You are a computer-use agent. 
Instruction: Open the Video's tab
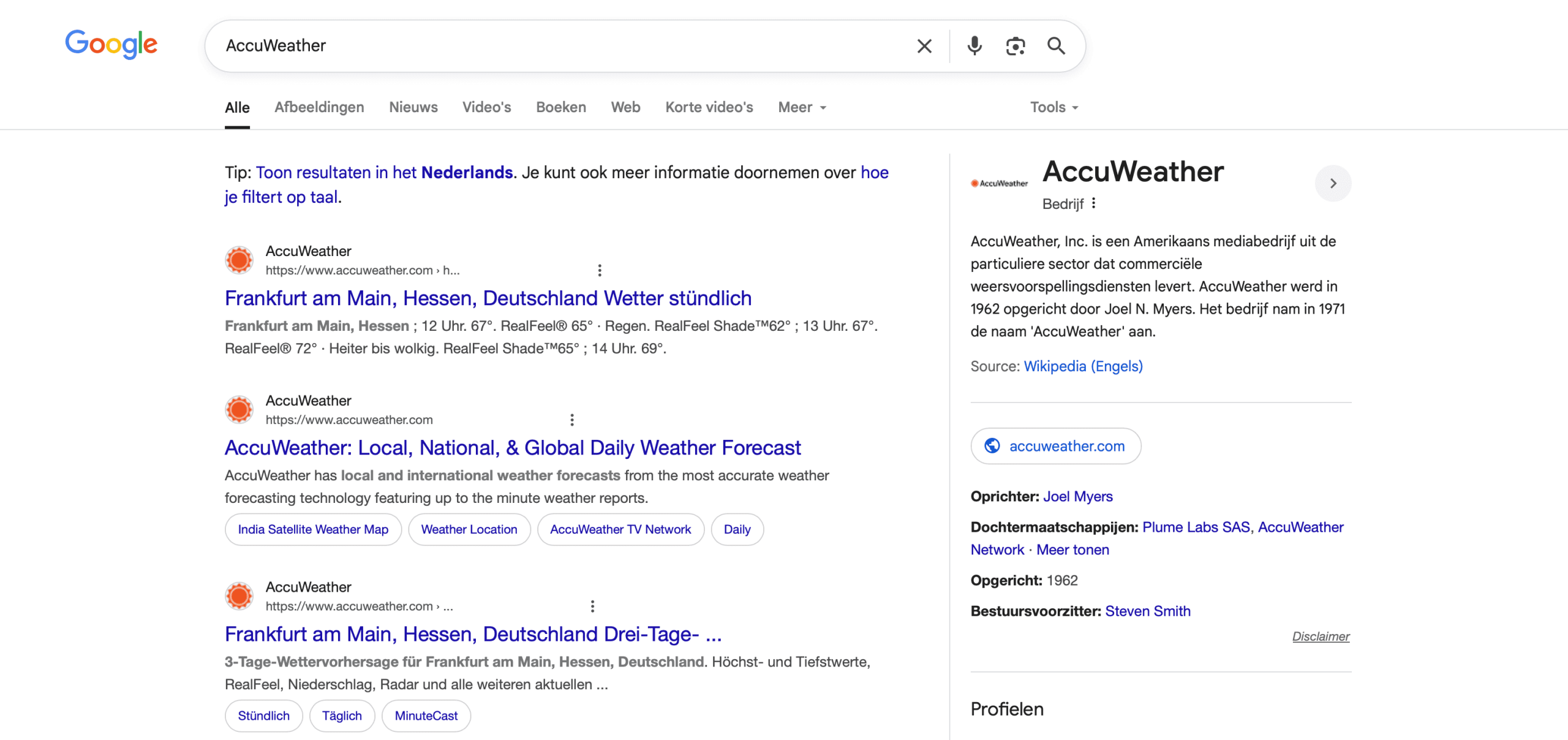(486, 107)
